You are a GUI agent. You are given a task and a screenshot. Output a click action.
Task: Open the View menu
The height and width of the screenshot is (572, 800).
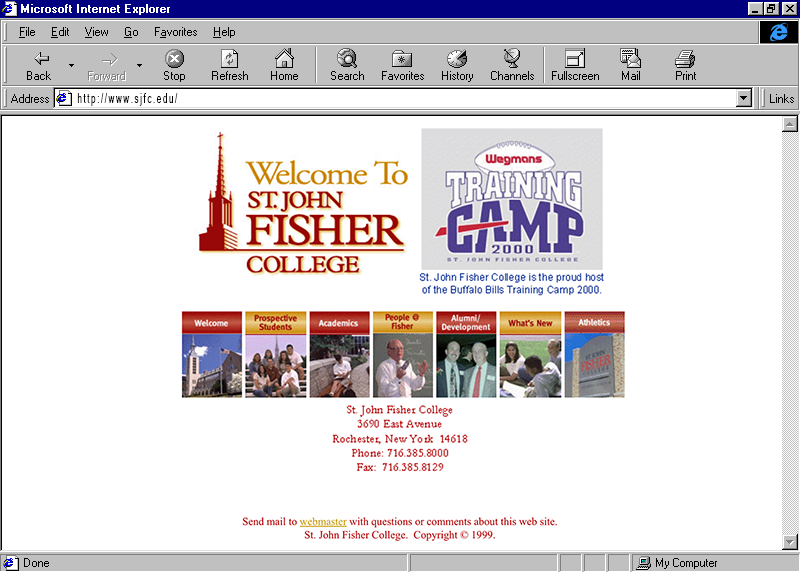pos(96,32)
